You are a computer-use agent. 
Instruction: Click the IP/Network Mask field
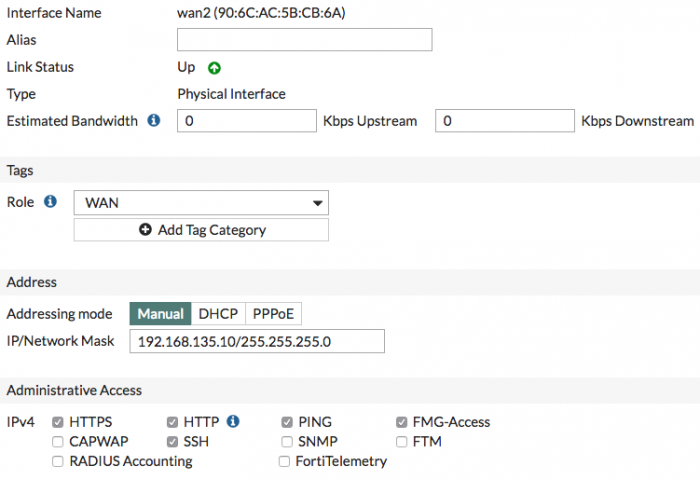[x=257, y=341]
